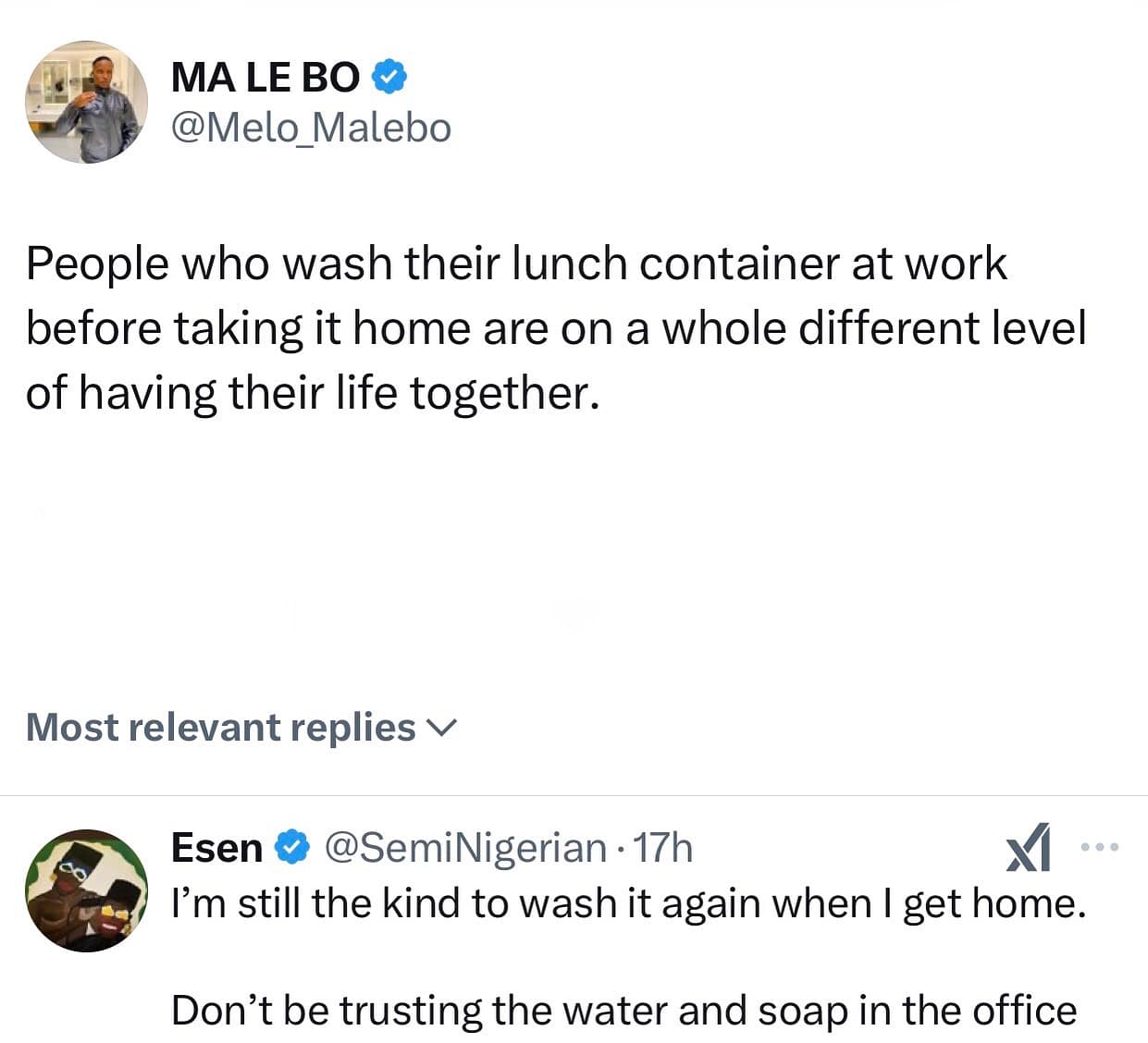The height and width of the screenshot is (1043, 1148).
Task: Click the chevron next to Most relevant replies
Action: pos(441,729)
